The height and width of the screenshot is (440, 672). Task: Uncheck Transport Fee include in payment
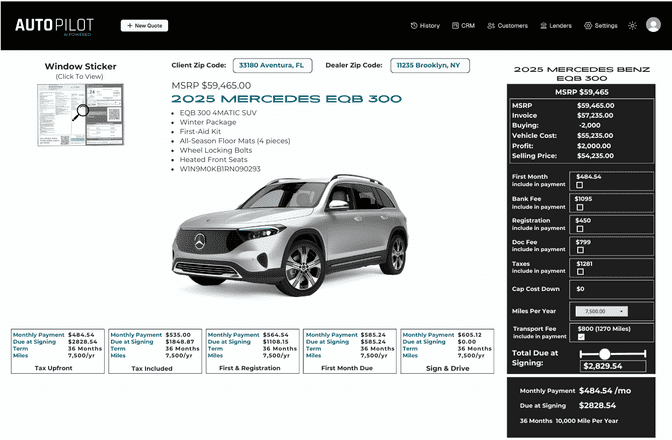(581, 337)
